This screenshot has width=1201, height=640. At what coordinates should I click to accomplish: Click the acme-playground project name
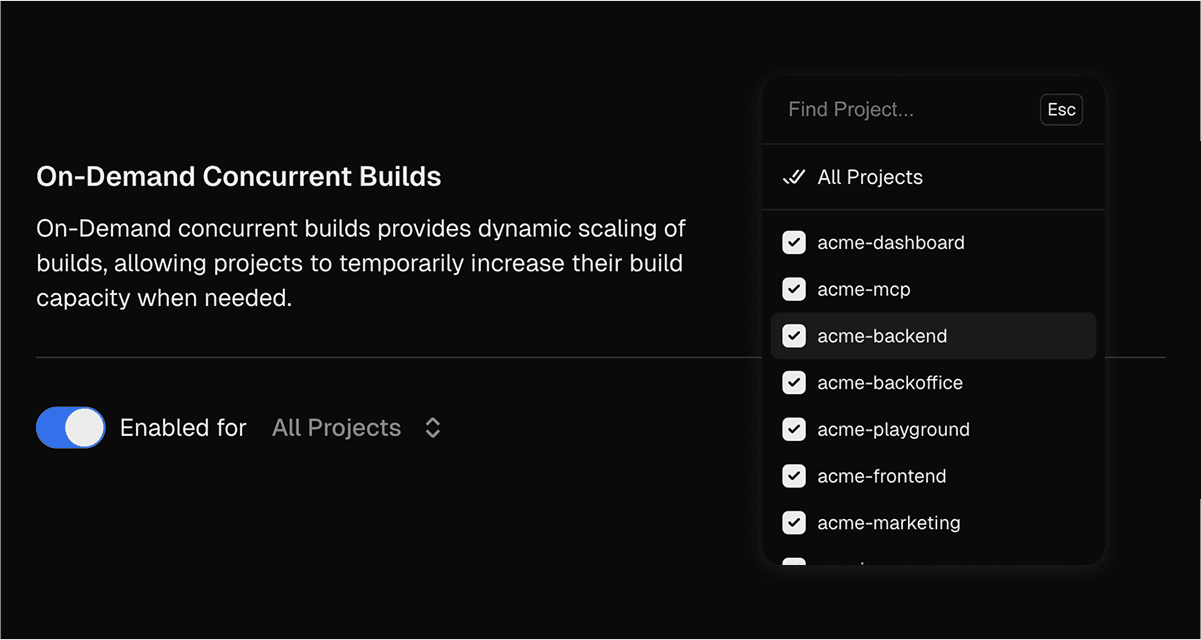(893, 429)
